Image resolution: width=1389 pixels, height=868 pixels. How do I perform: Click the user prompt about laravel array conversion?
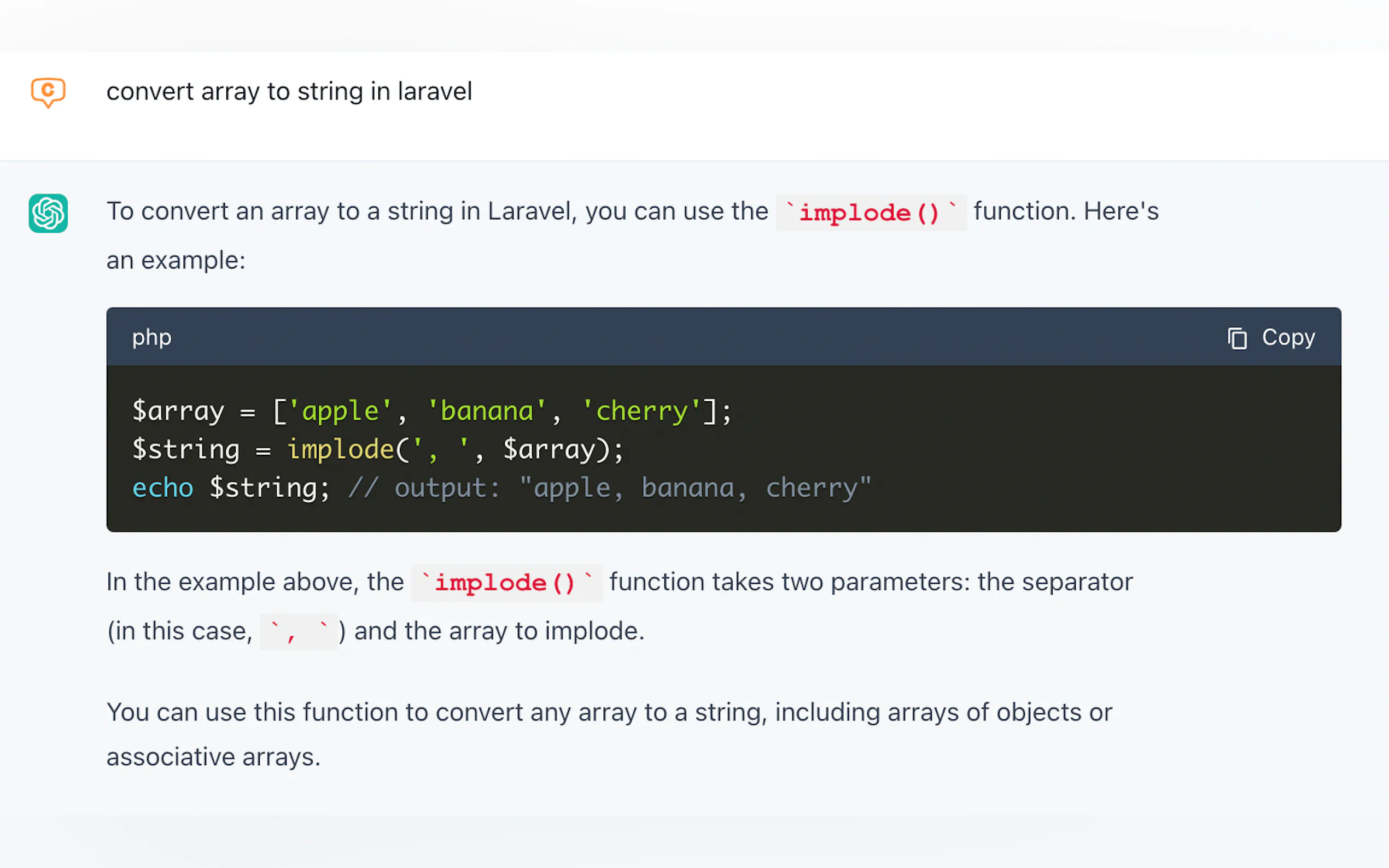pyautogui.click(x=289, y=92)
